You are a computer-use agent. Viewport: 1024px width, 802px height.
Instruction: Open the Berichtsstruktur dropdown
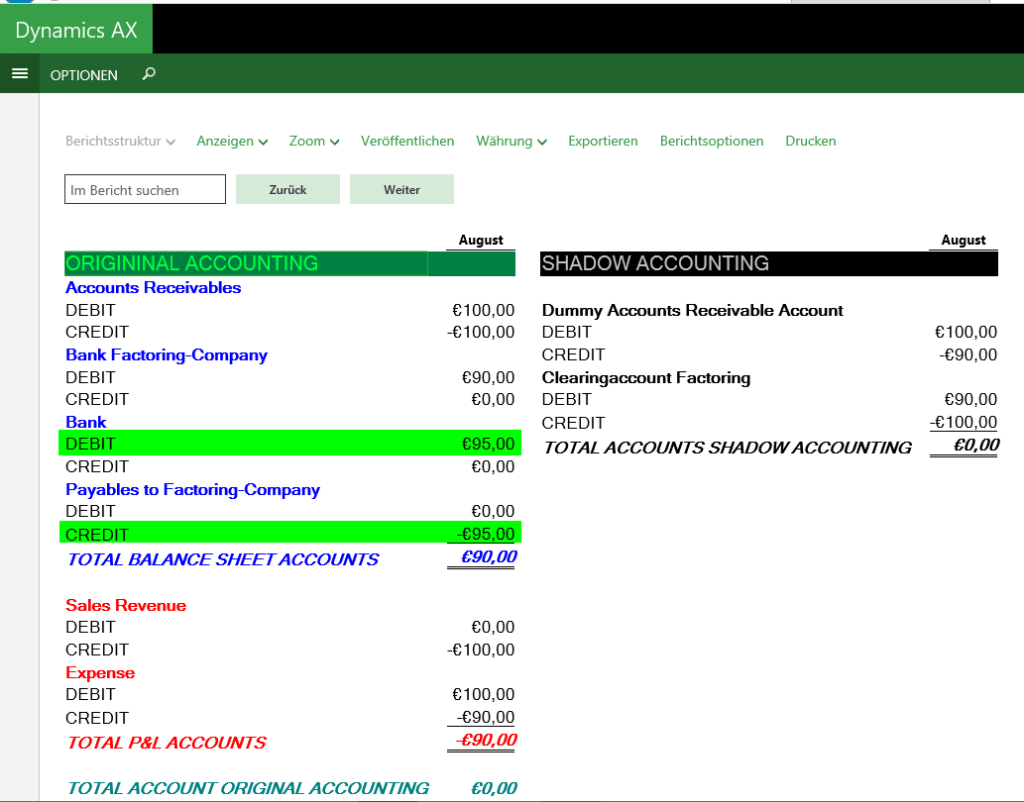pos(120,141)
